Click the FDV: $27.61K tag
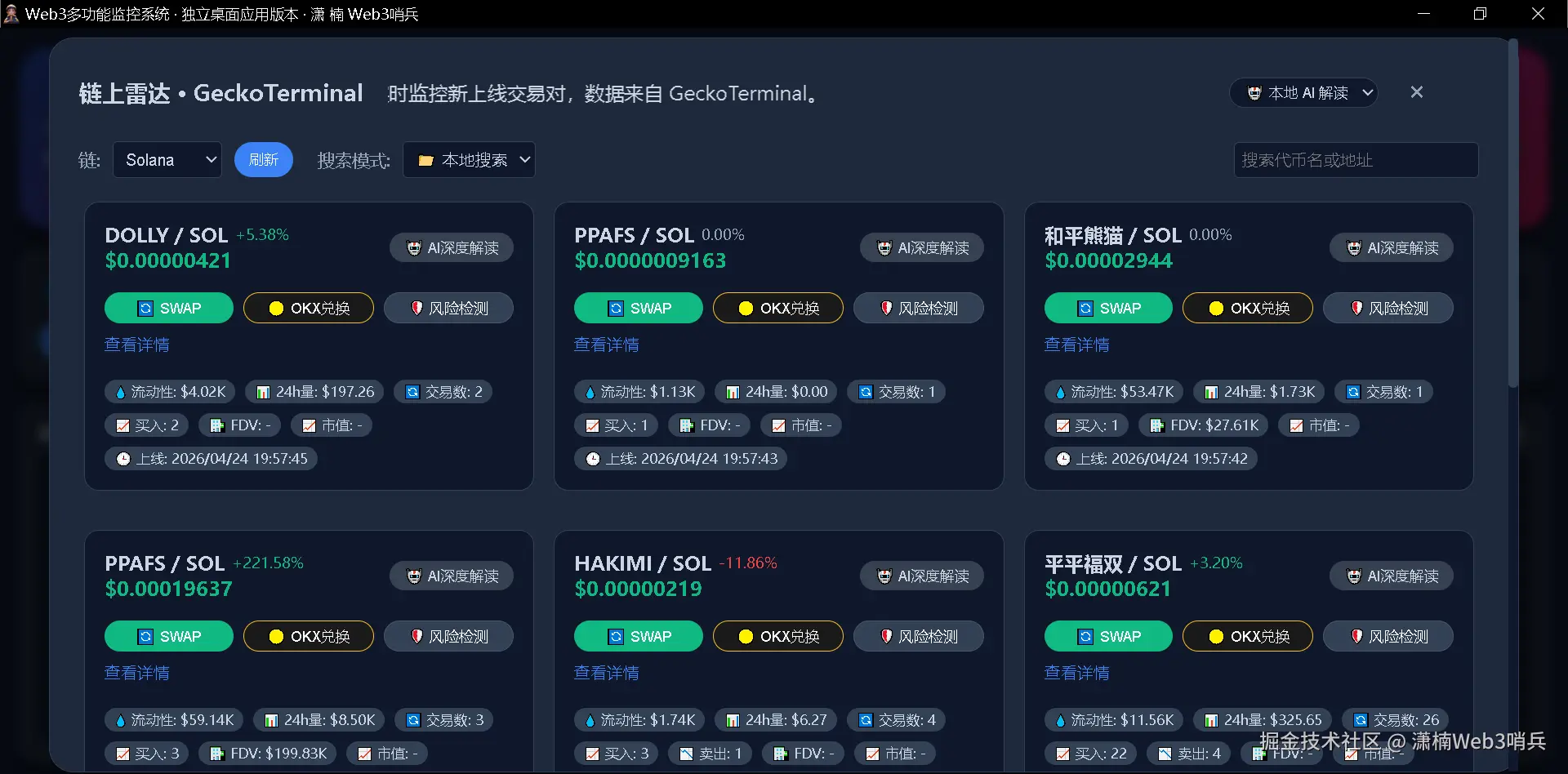Viewport: 1568px width, 774px height. click(x=1204, y=426)
